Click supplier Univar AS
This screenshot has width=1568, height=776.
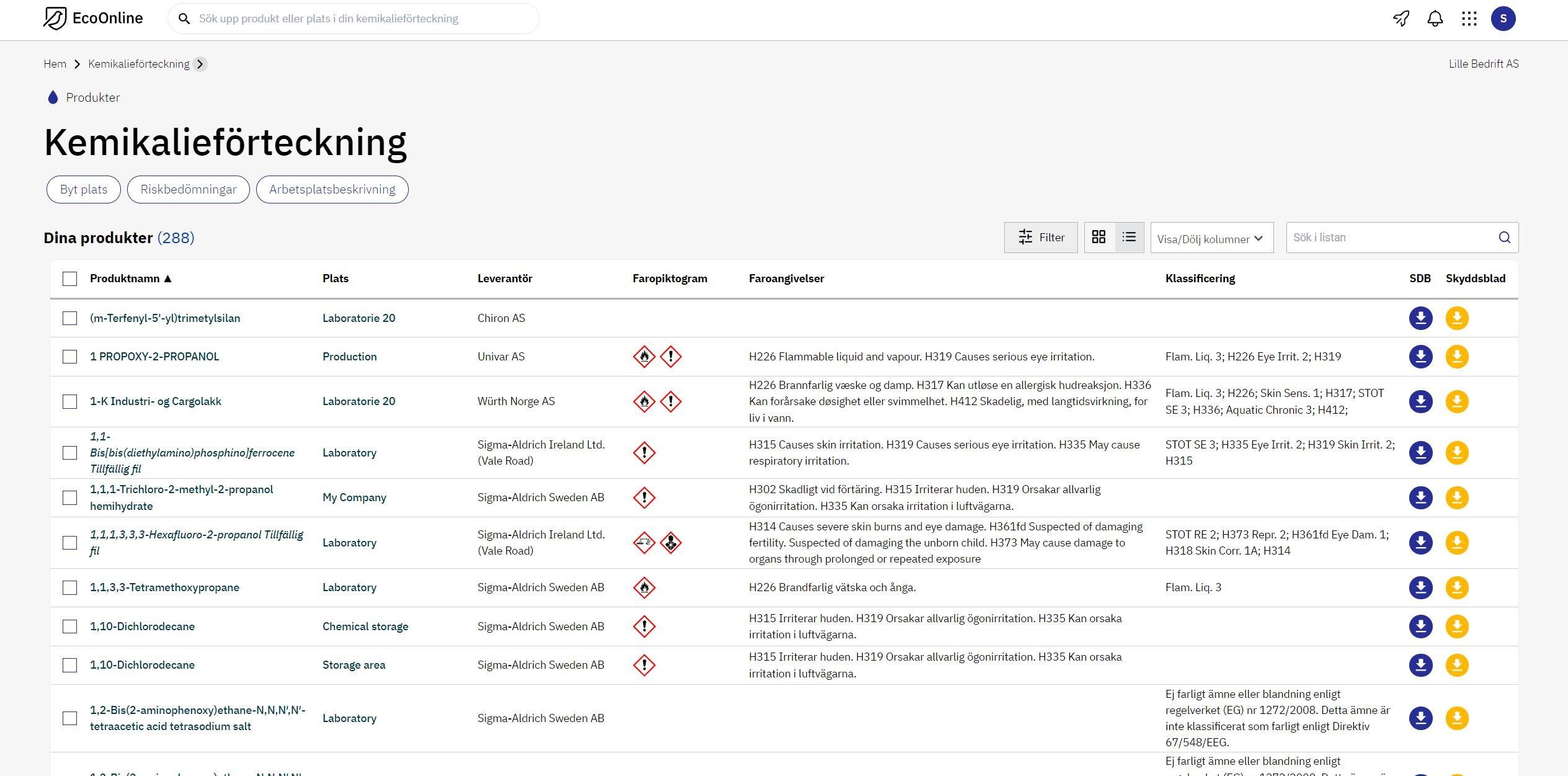click(x=501, y=357)
